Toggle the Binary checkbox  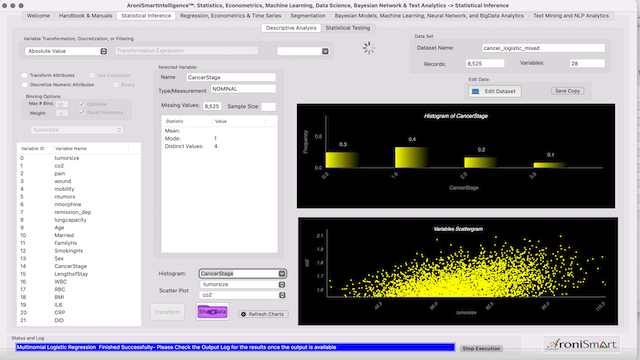point(116,85)
